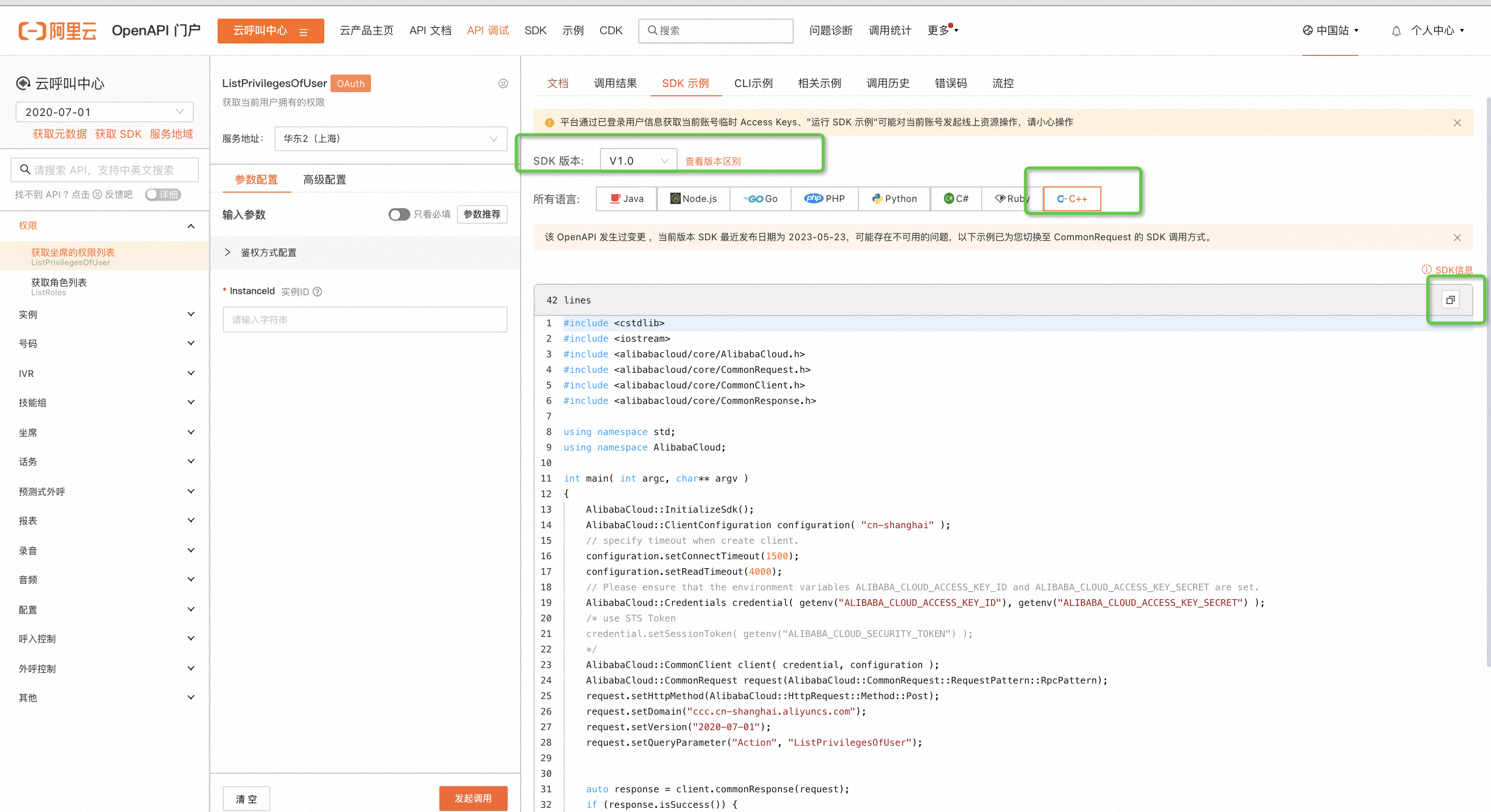Select C# language

(x=956, y=198)
